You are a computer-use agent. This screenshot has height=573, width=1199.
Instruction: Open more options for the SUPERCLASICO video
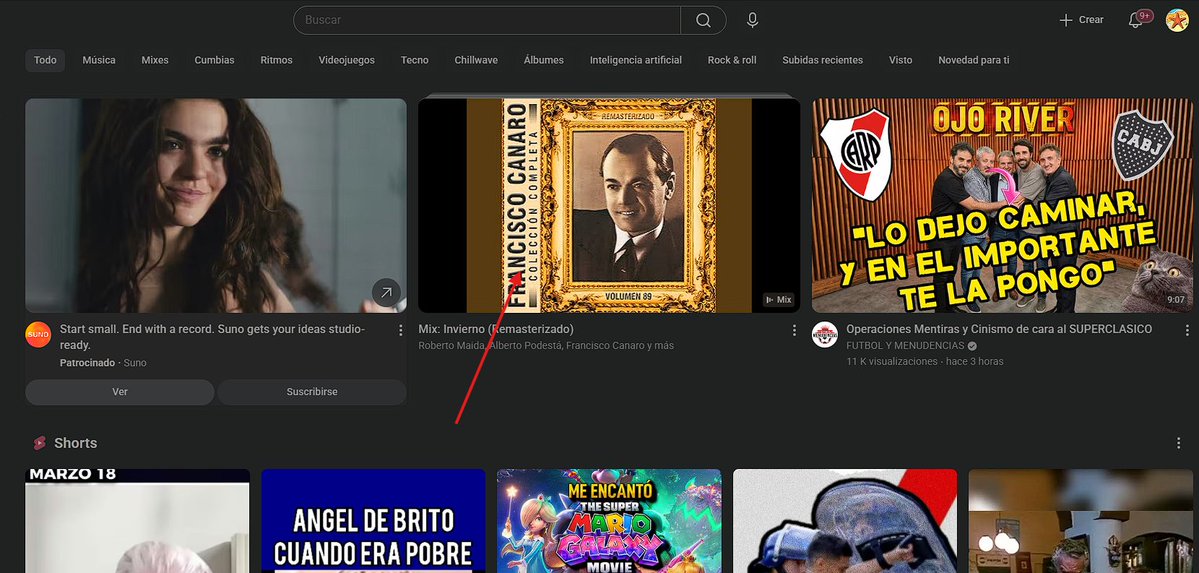(x=1187, y=330)
